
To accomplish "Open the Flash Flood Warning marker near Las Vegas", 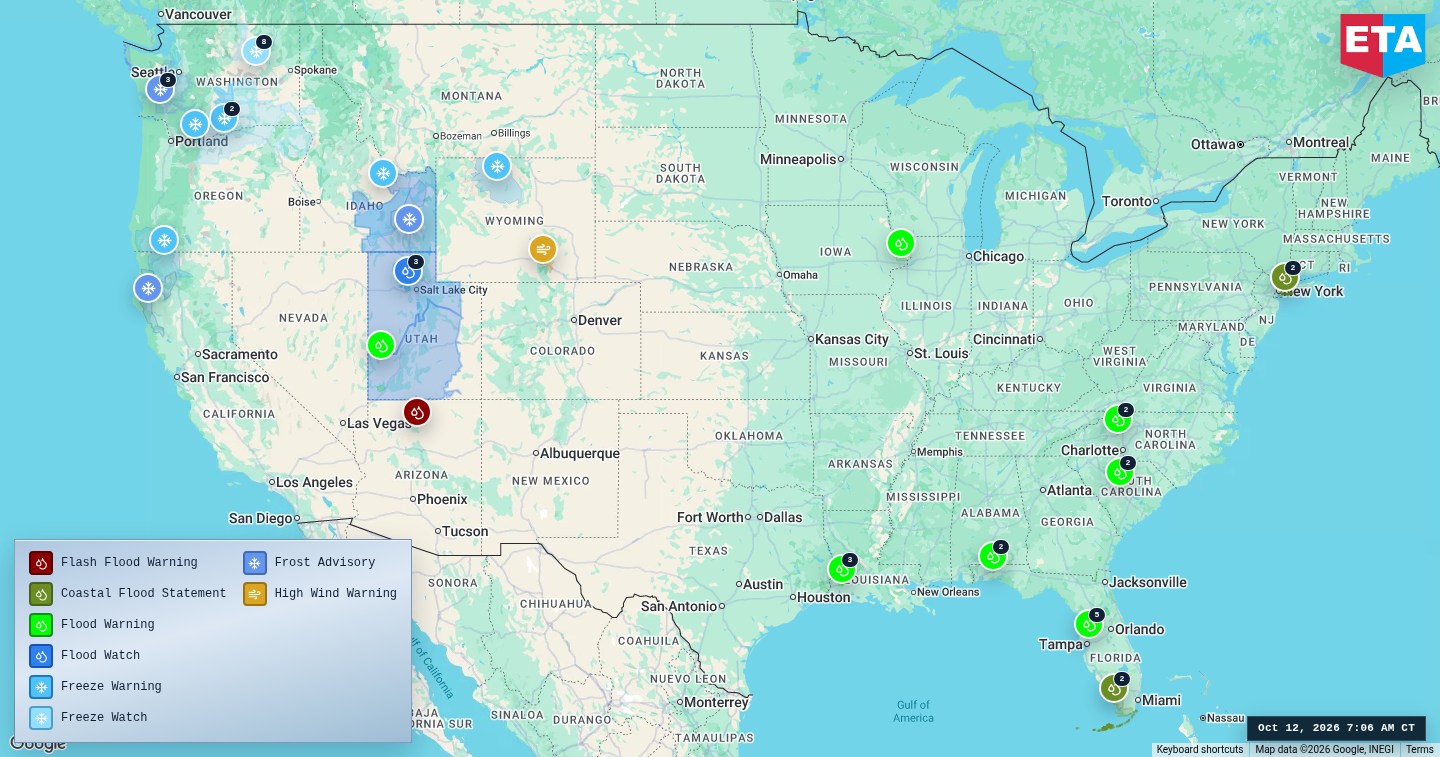I will 417,412.
